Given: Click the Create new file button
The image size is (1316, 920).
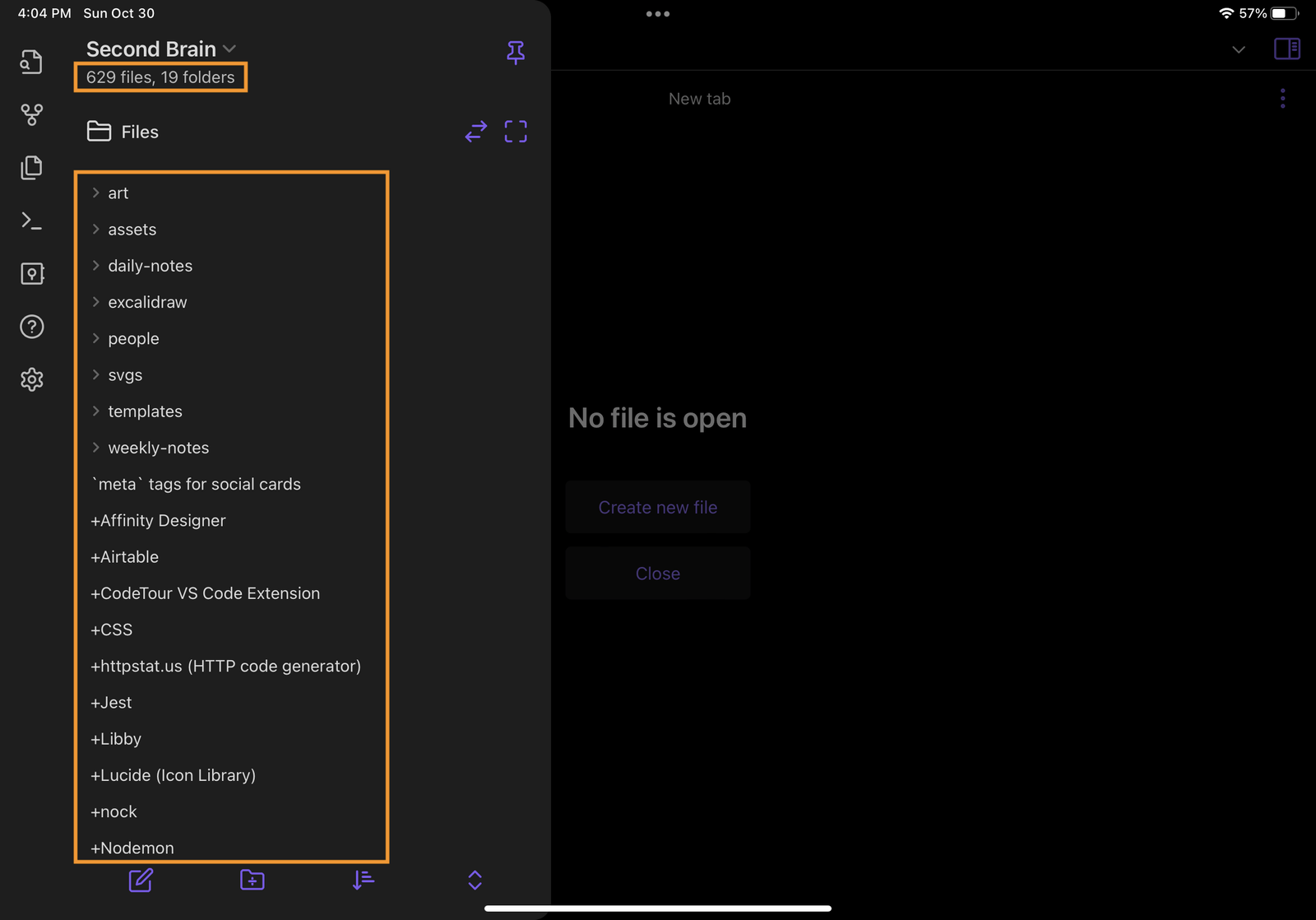Looking at the screenshot, I should (x=657, y=507).
